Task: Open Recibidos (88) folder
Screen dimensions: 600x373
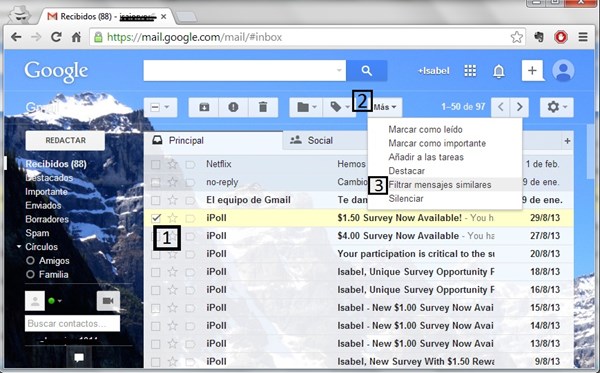Action: [56, 164]
